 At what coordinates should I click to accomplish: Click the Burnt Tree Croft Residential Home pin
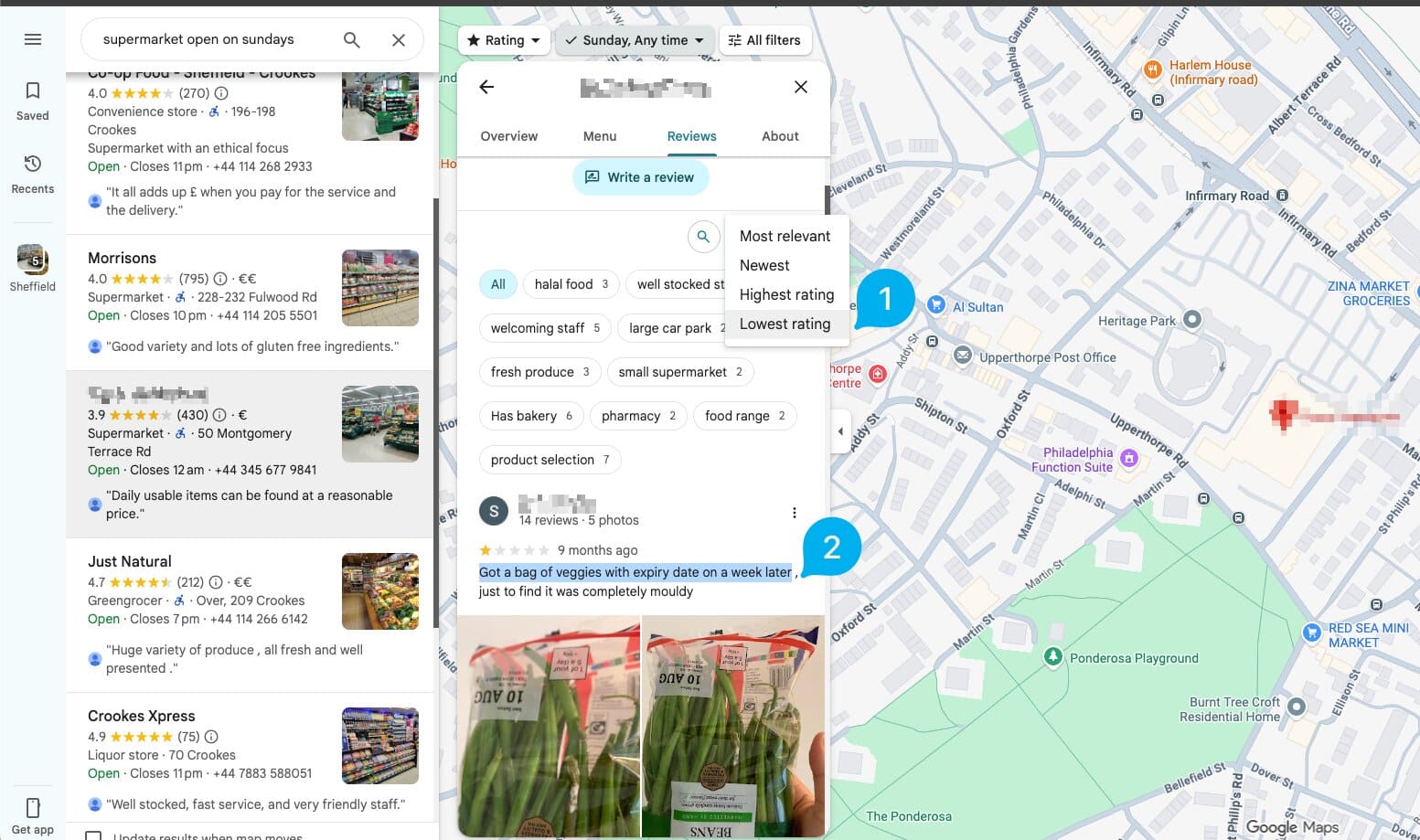[x=1297, y=707]
